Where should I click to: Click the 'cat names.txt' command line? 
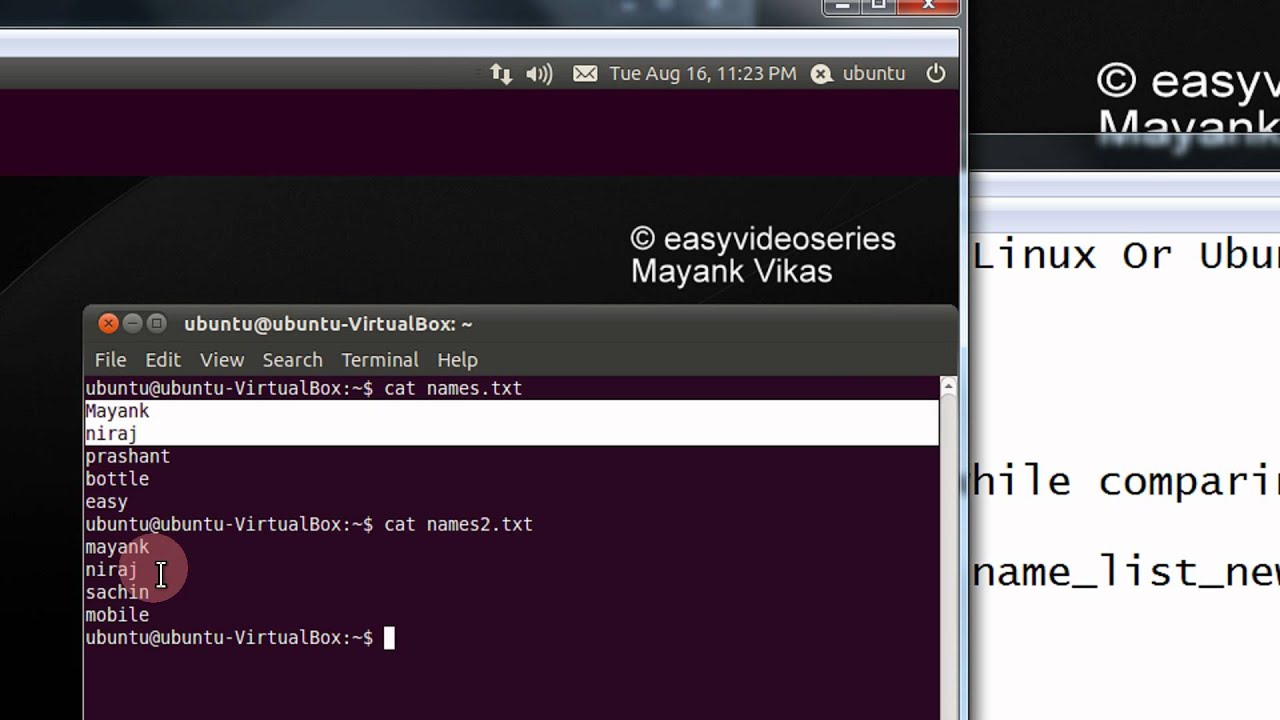tap(303, 388)
